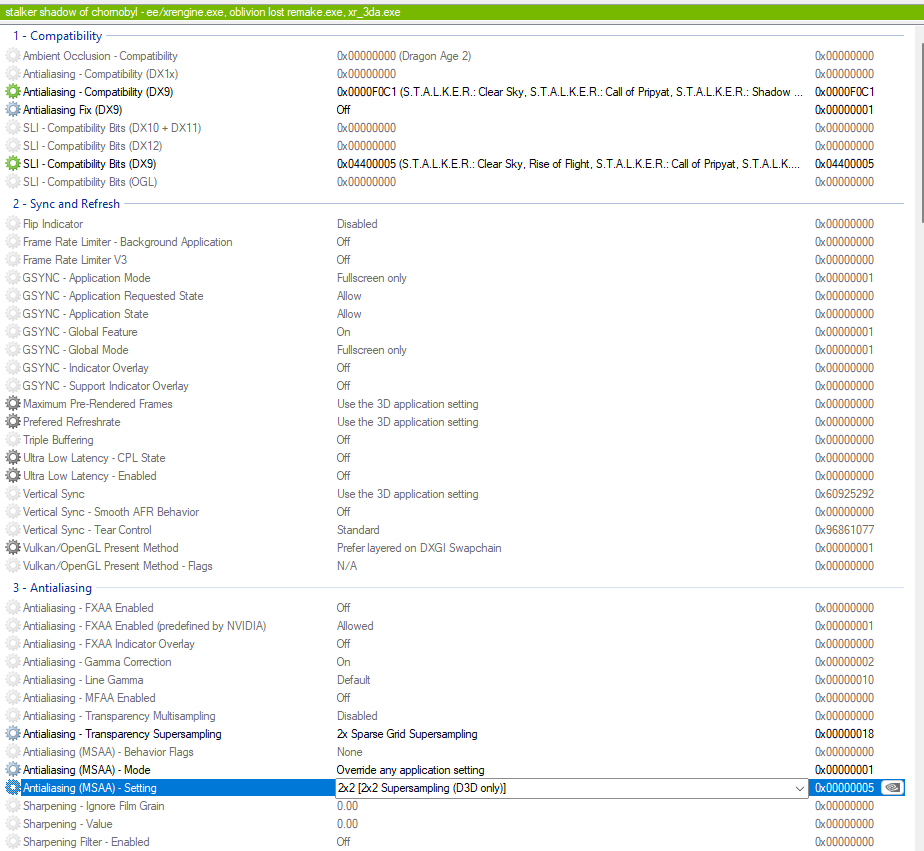This screenshot has width=924, height=851.
Task: Click the gear icon beside Ultra Low Latency - Enabled
Action: (13, 476)
